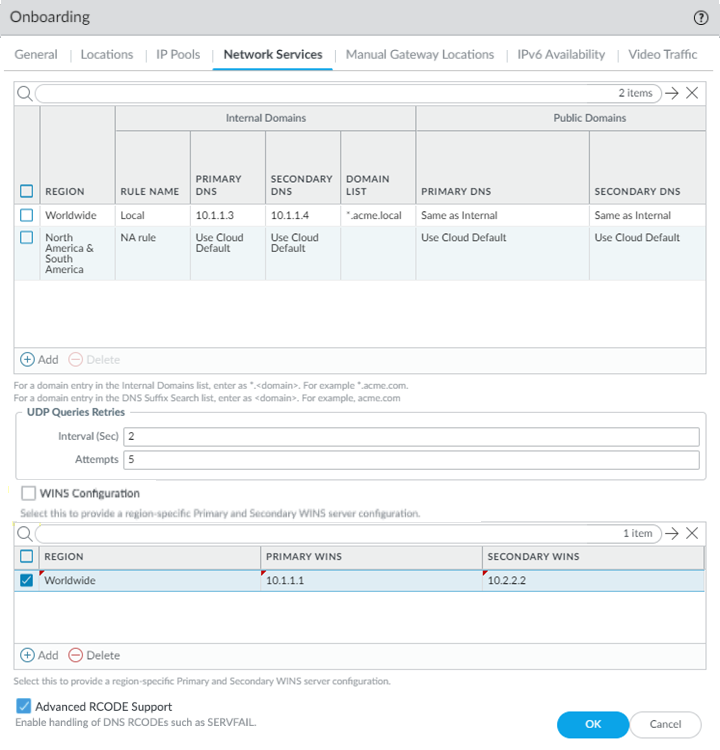Switch to the IP Pools tab
Viewport: 720px width, 750px height.
(x=178, y=55)
